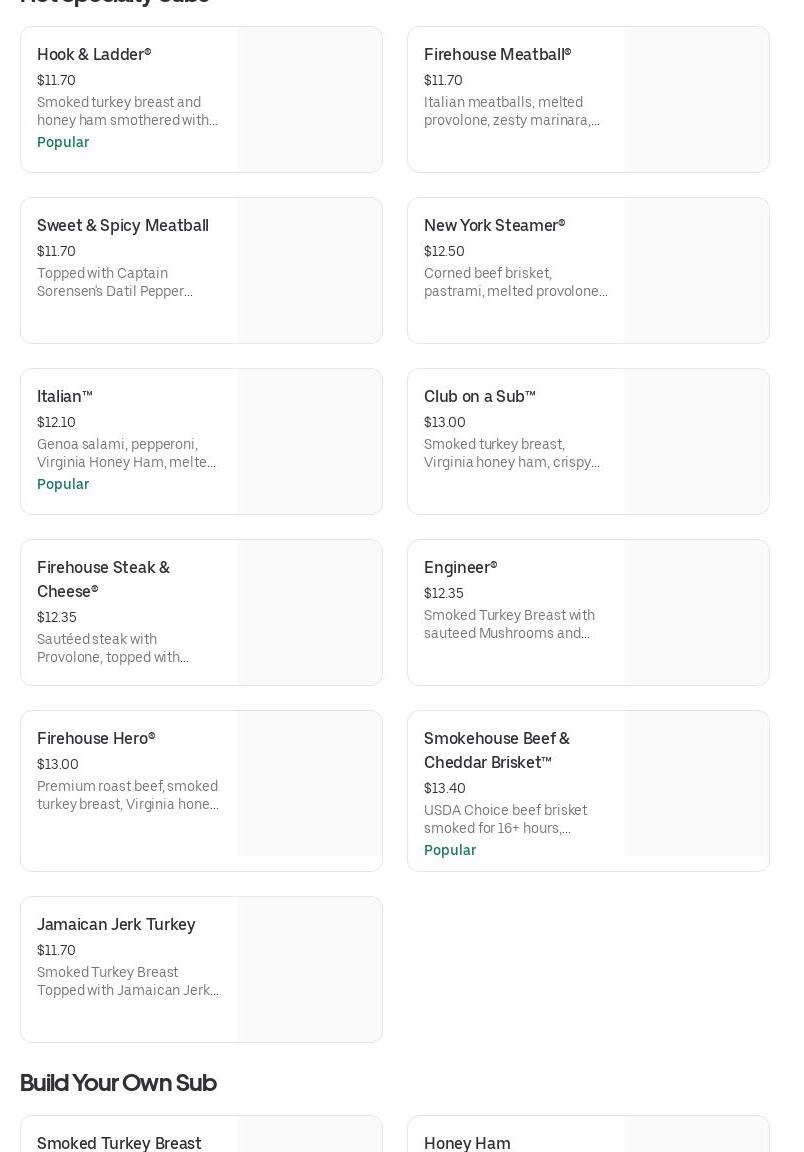Click the Build Your Own Sub heading

118,1083
